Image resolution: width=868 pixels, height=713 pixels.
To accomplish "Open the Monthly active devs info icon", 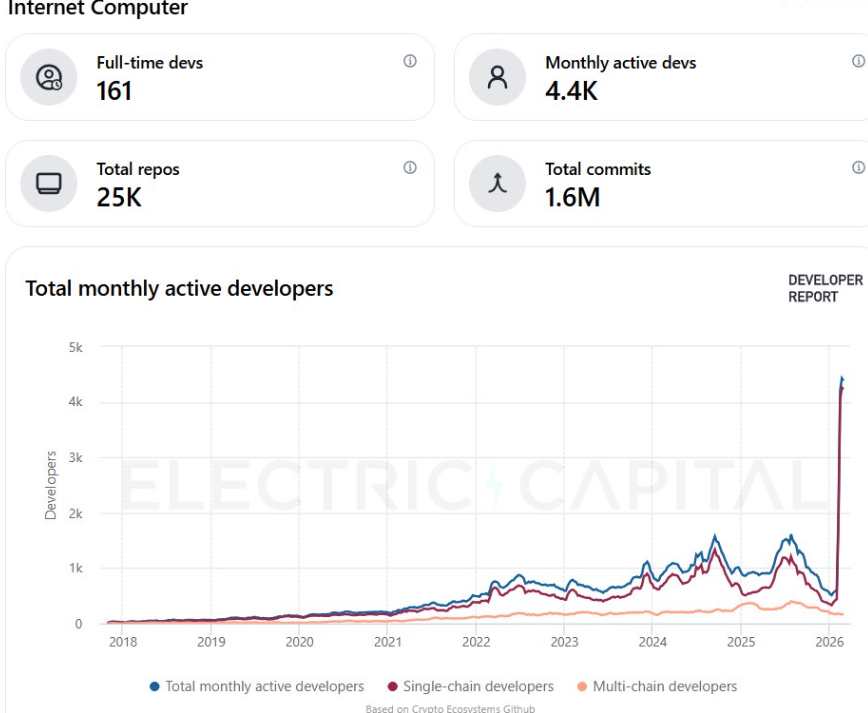I will [858, 61].
